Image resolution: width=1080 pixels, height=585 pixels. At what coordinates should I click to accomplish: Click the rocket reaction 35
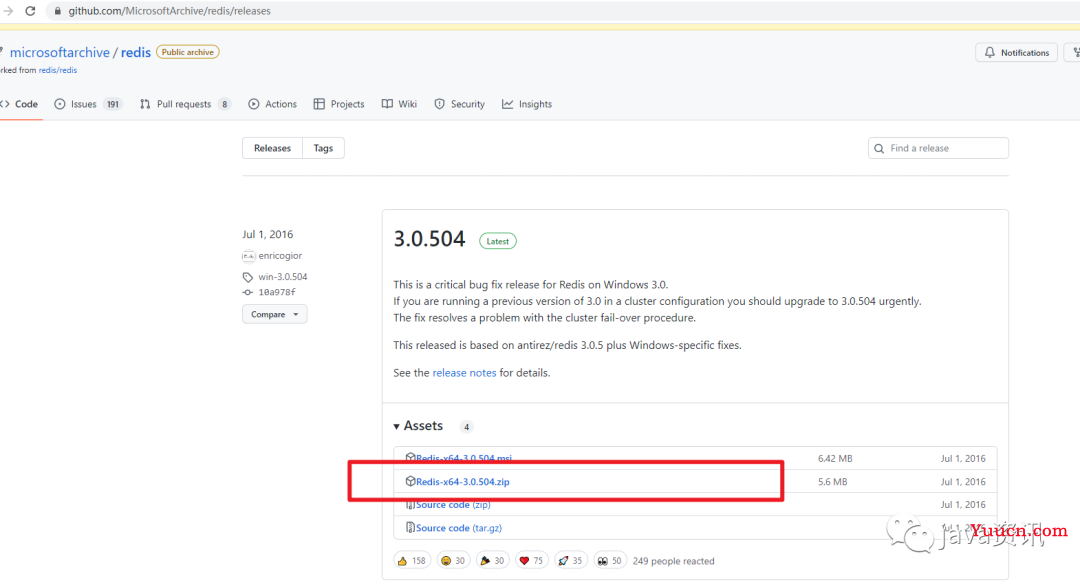coord(570,561)
